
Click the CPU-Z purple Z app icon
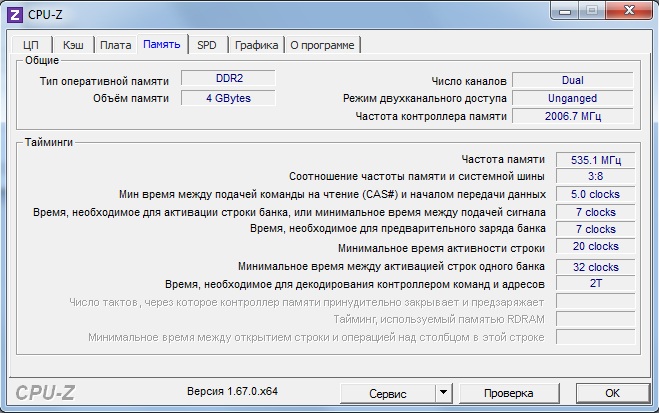click(x=15, y=15)
